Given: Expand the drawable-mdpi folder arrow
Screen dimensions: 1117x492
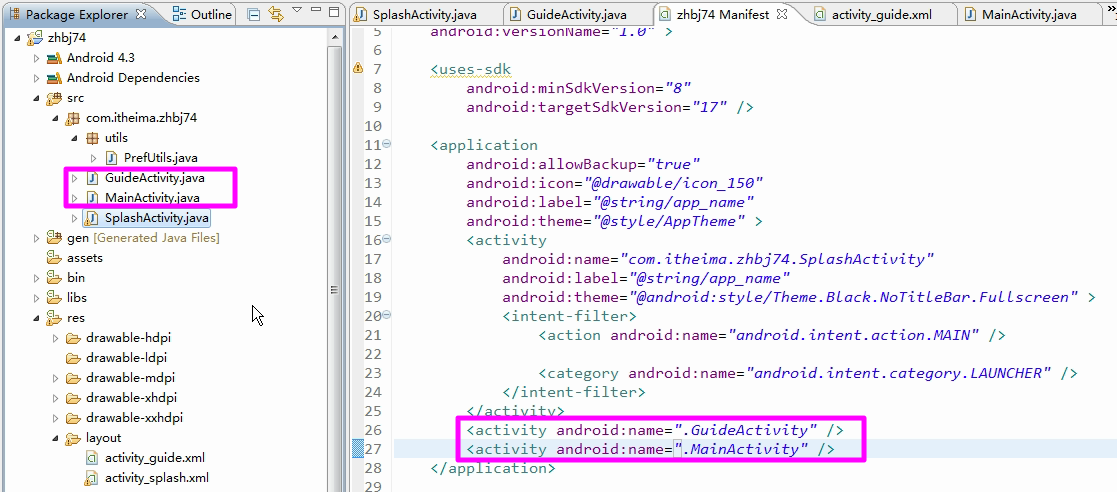Looking at the screenshot, I should tap(56, 377).
